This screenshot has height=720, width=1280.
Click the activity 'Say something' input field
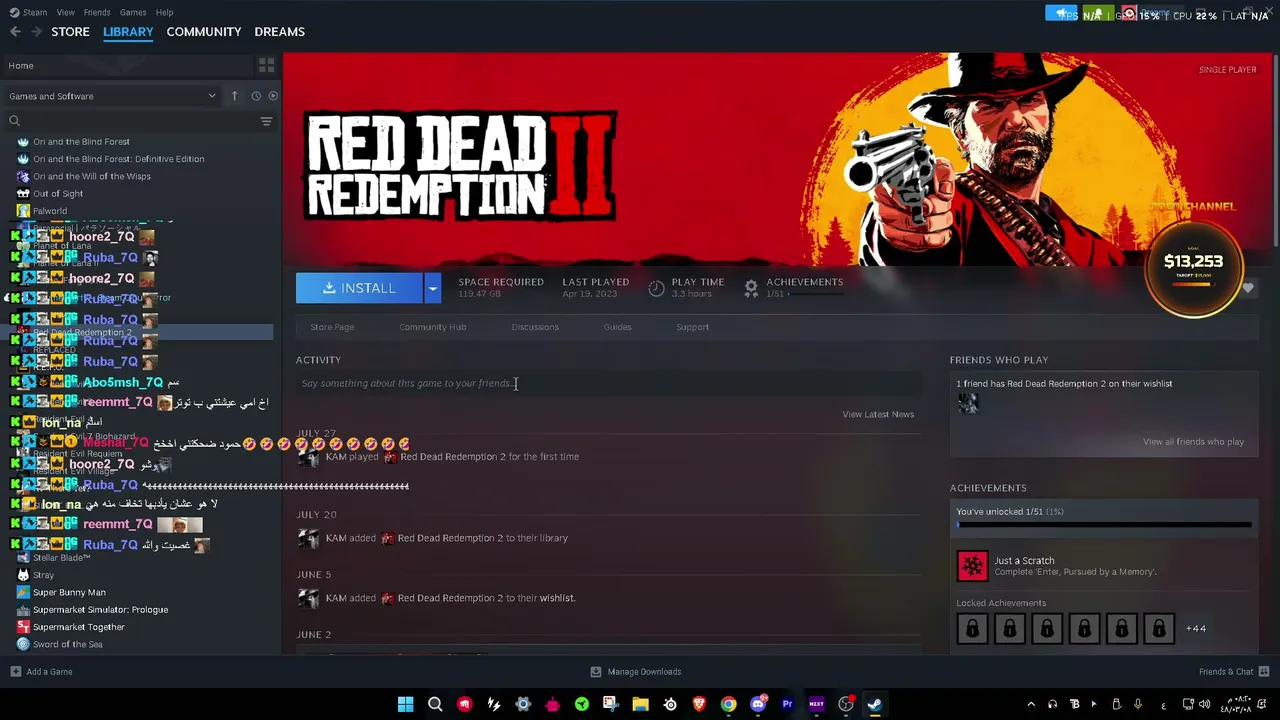coord(609,383)
